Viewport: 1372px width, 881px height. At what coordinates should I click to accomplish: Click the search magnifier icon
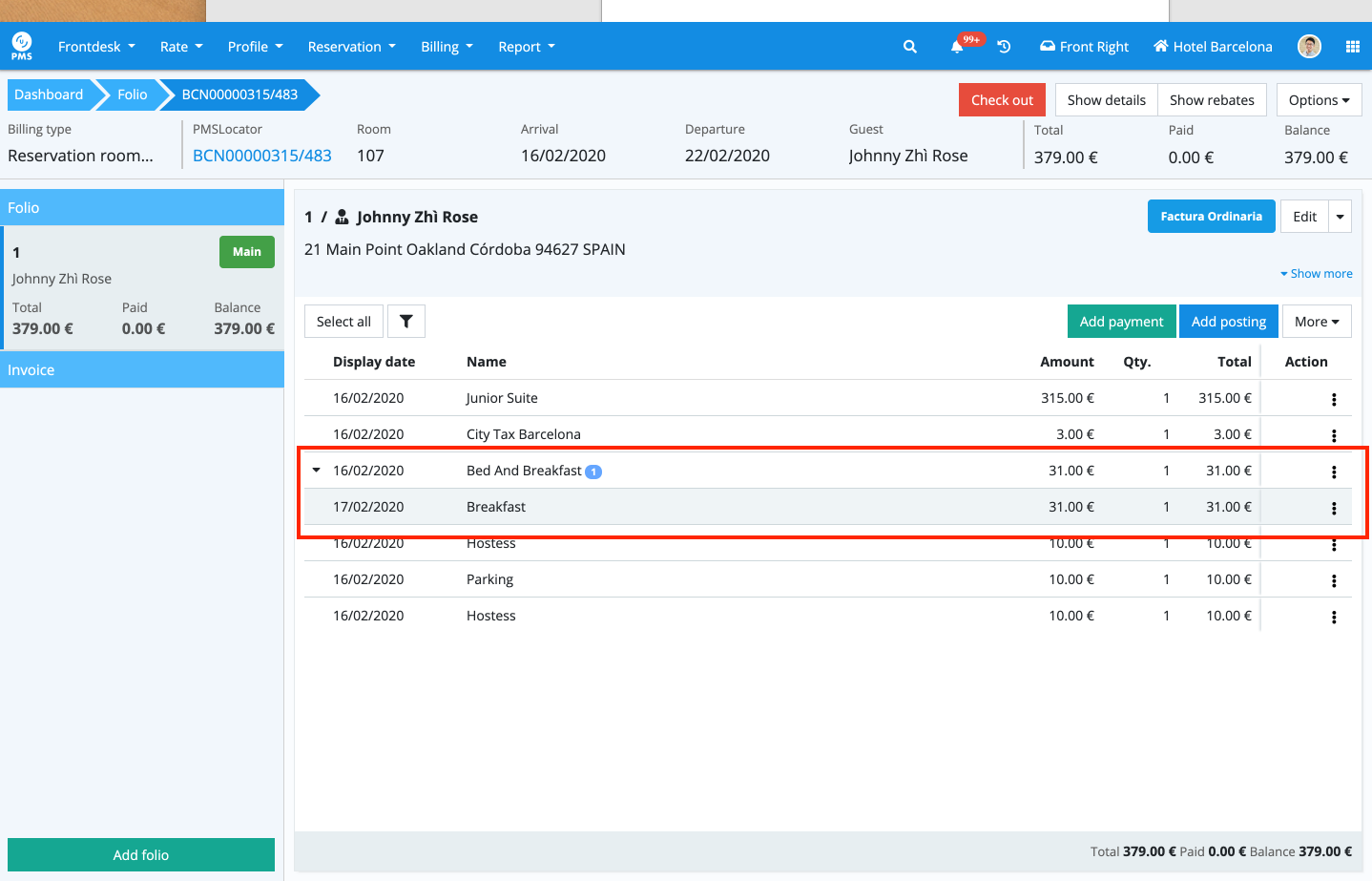coord(909,47)
